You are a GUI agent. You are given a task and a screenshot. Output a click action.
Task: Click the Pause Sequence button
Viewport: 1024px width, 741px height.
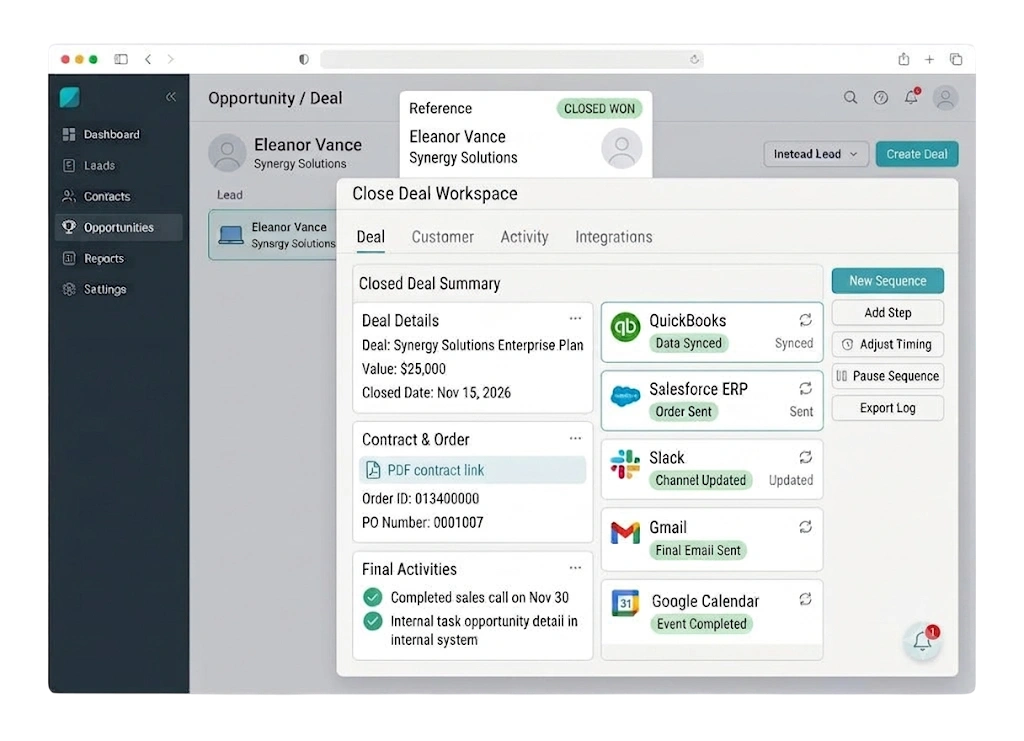click(888, 376)
